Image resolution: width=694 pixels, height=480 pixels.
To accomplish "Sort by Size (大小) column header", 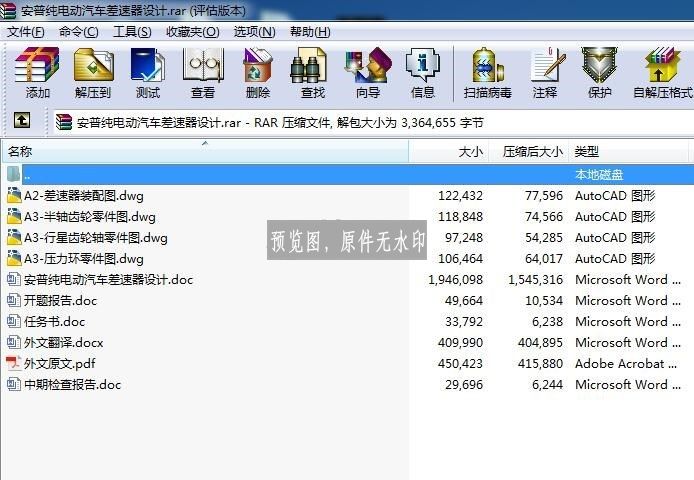I will click(x=448, y=151).
